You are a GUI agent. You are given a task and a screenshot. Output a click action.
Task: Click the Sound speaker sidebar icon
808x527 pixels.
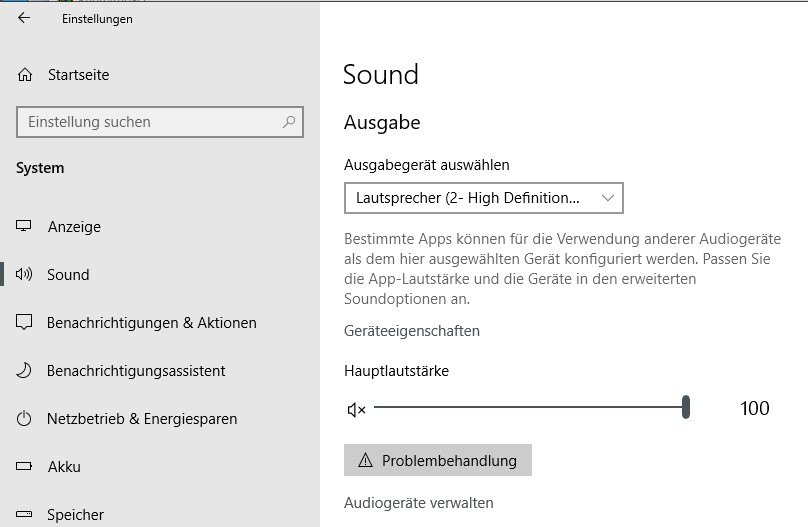(x=24, y=274)
